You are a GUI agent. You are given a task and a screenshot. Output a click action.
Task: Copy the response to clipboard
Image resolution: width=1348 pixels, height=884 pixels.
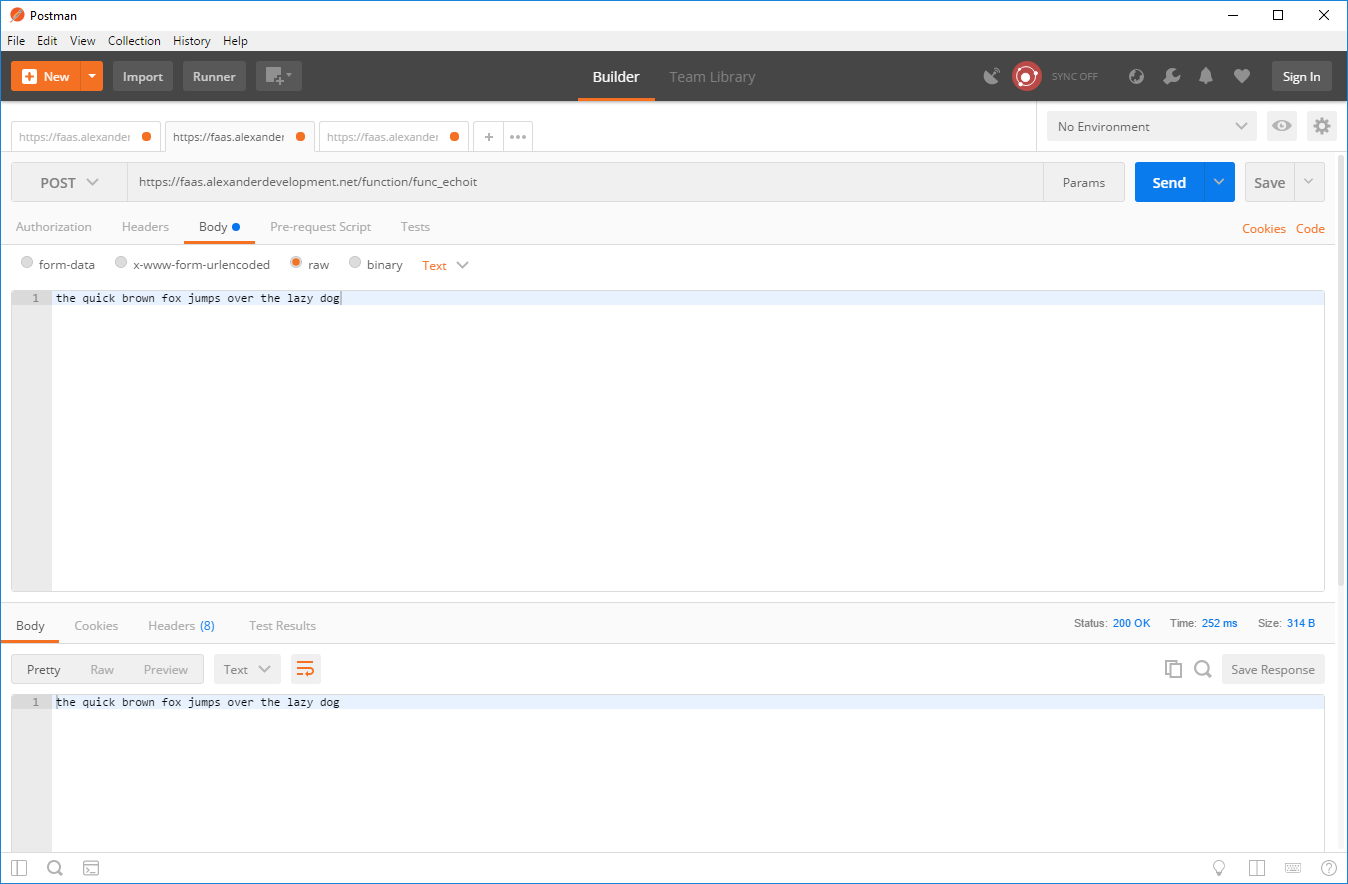pos(1173,669)
